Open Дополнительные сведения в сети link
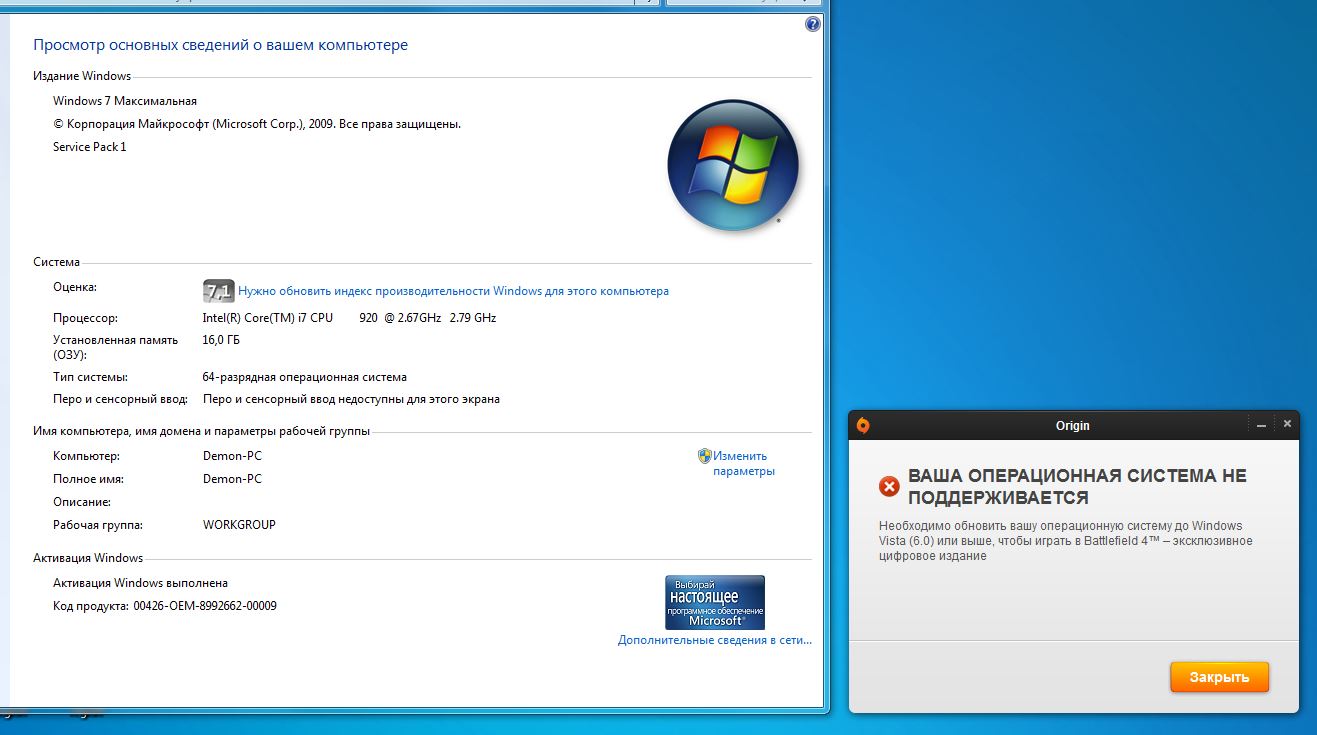Screen dimensions: 1317x735 (714, 640)
